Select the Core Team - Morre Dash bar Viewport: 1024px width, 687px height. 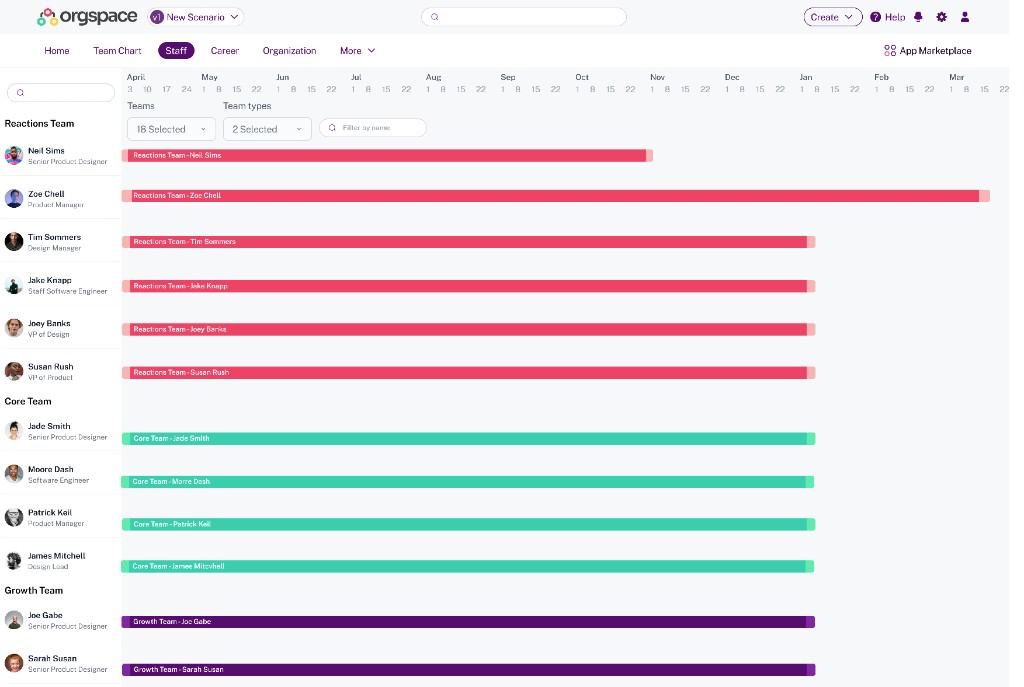[468, 481]
